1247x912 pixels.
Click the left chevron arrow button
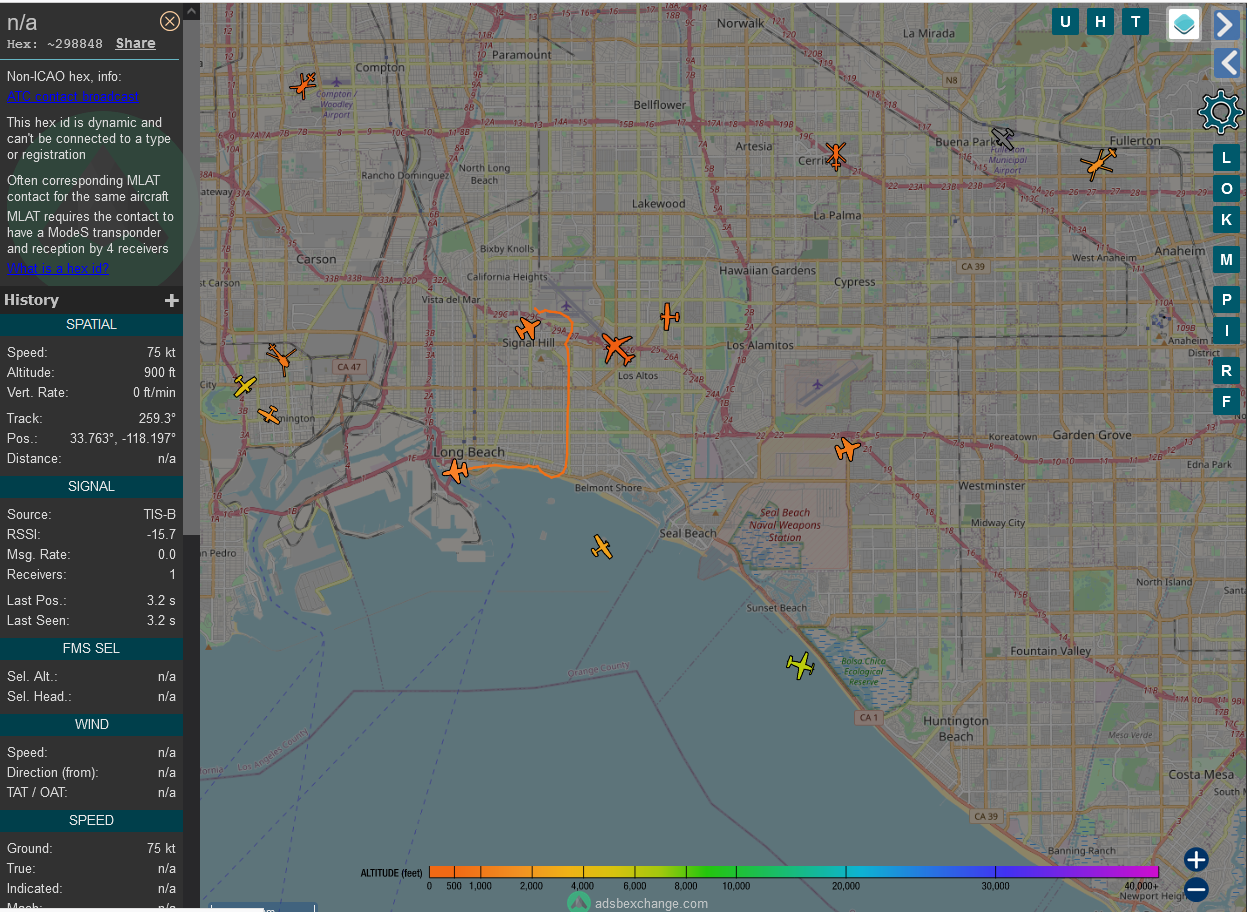coord(1227,64)
